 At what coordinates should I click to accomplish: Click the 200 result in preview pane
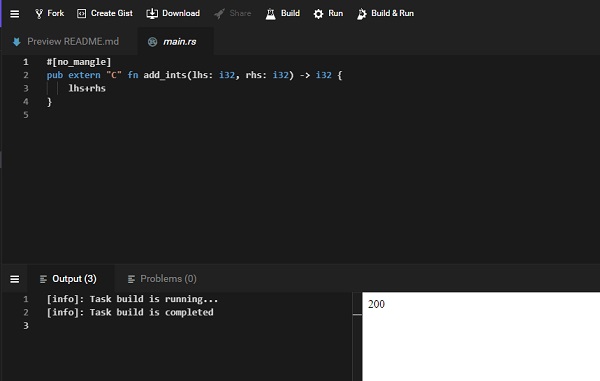click(376, 304)
